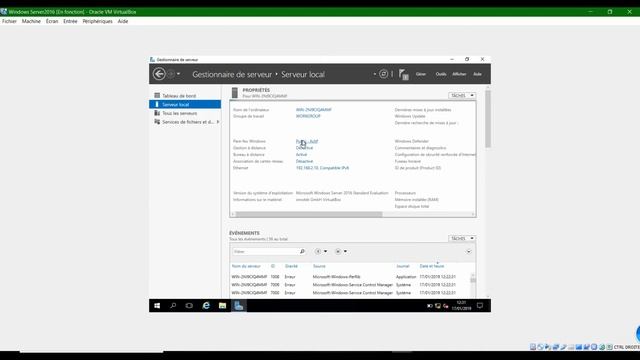Open VirtualBox Entrée menu

coord(70,21)
